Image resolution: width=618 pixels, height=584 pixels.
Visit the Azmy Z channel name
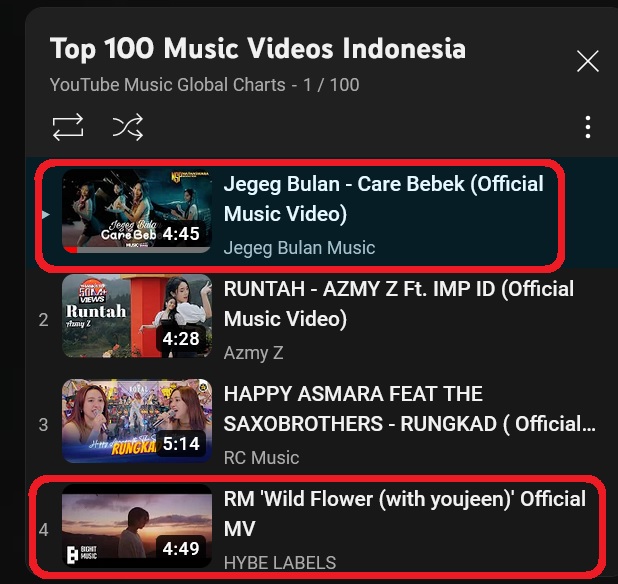click(x=253, y=353)
